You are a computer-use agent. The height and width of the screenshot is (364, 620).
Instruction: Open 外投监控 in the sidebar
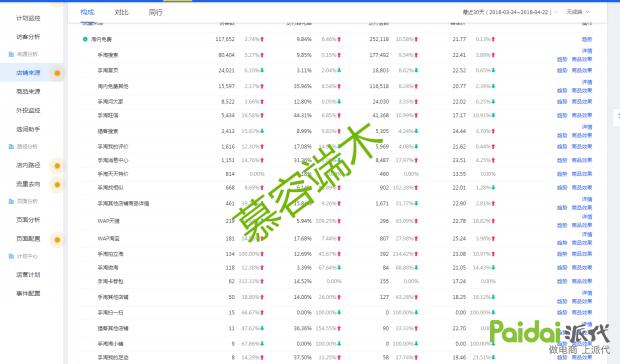[28, 110]
